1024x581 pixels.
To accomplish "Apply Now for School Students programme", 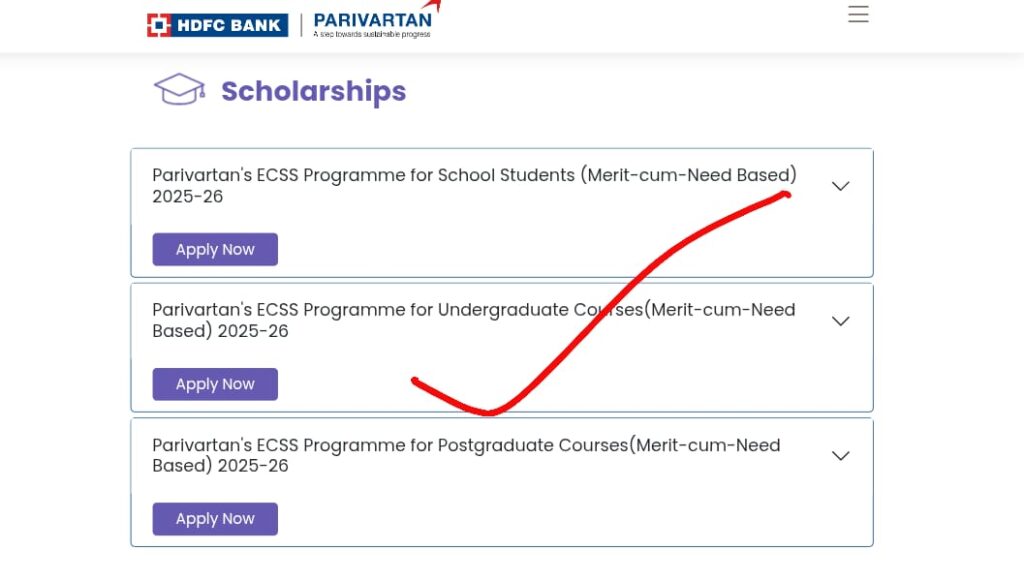I will pos(215,249).
